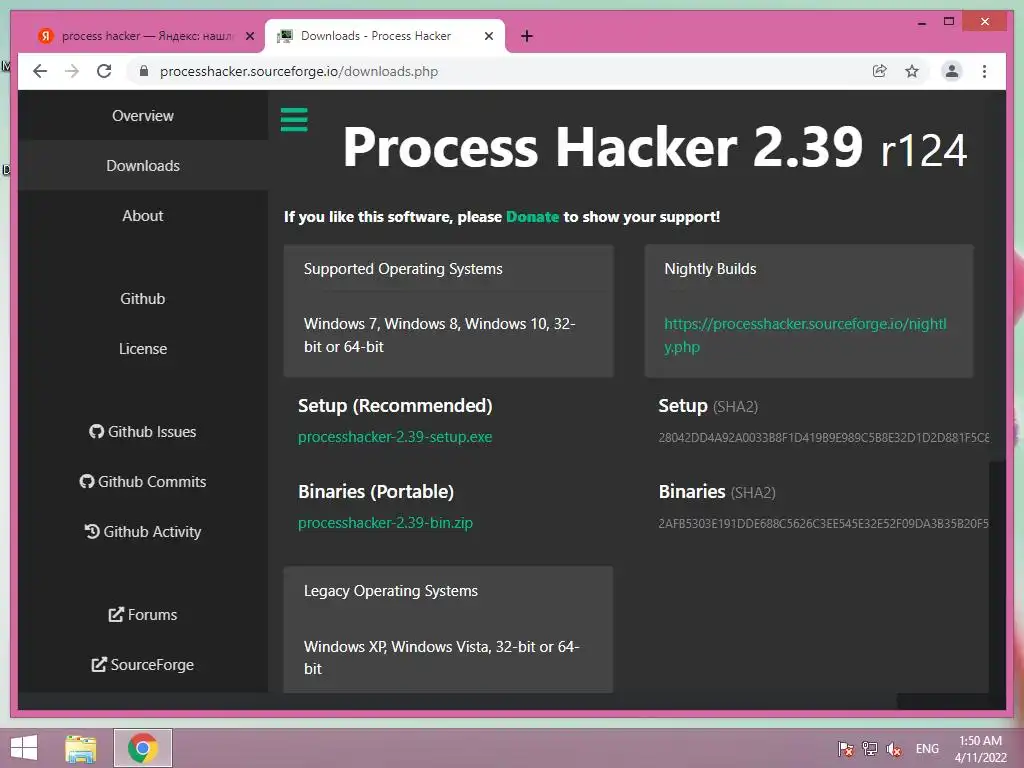The width and height of the screenshot is (1024, 768).
Task: Click the green Donate link
Action: pos(532,217)
